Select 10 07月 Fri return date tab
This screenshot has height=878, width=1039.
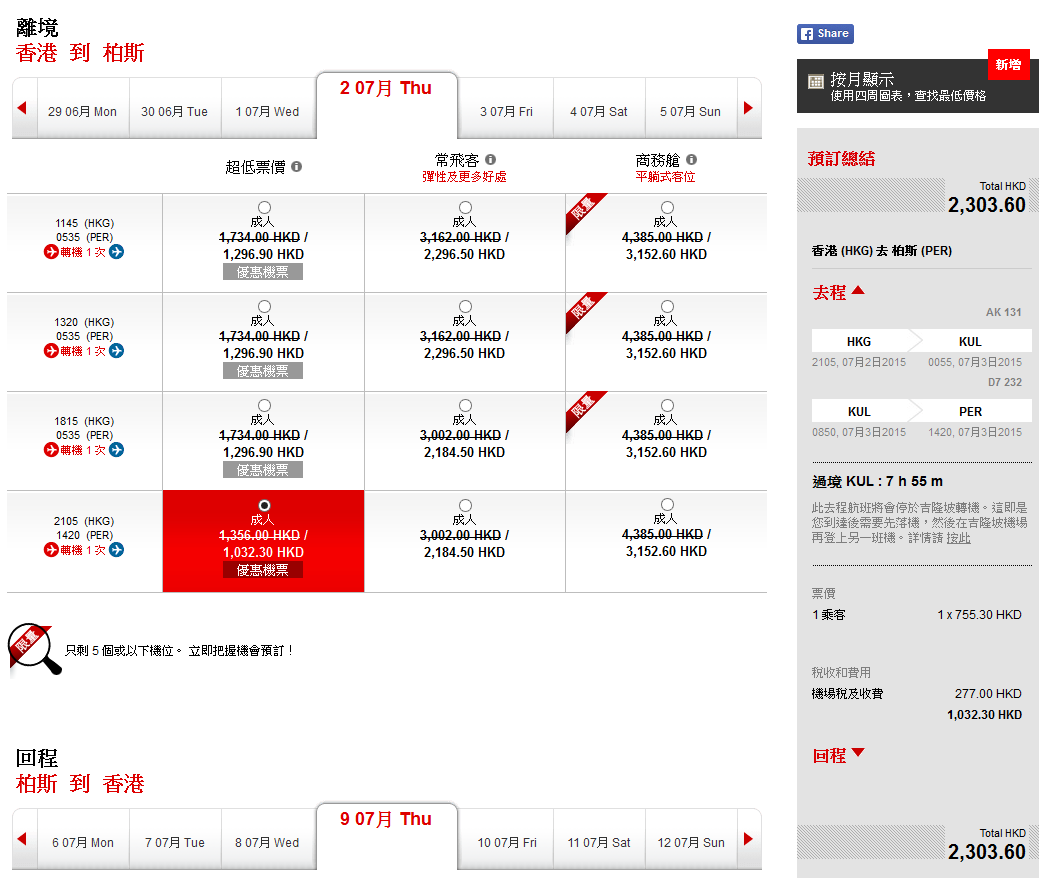pos(506,843)
